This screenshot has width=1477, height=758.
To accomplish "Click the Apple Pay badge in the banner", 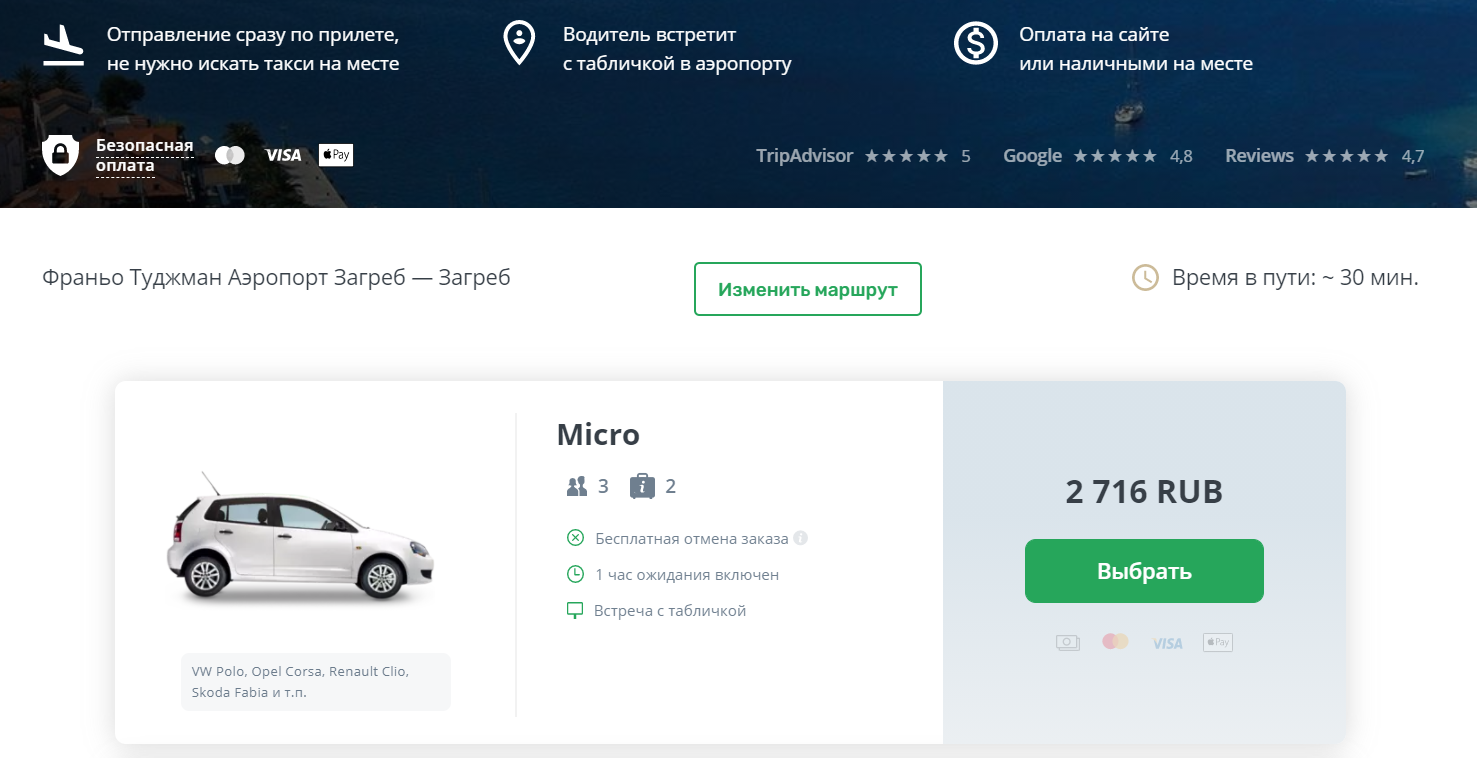I will tap(336, 155).
